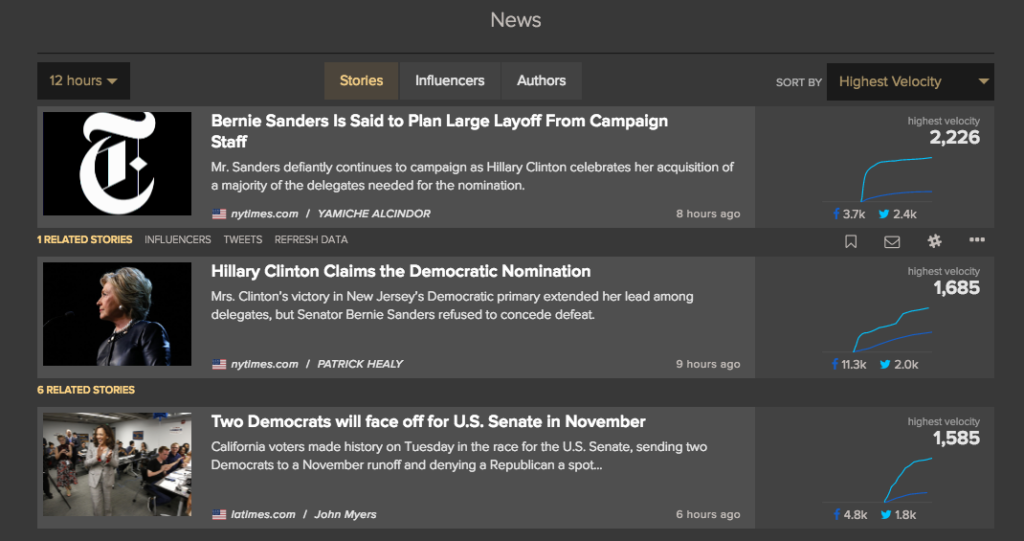Click Facebook icon showing 4.8k shares
The width and height of the screenshot is (1024, 541).
point(836,514)
